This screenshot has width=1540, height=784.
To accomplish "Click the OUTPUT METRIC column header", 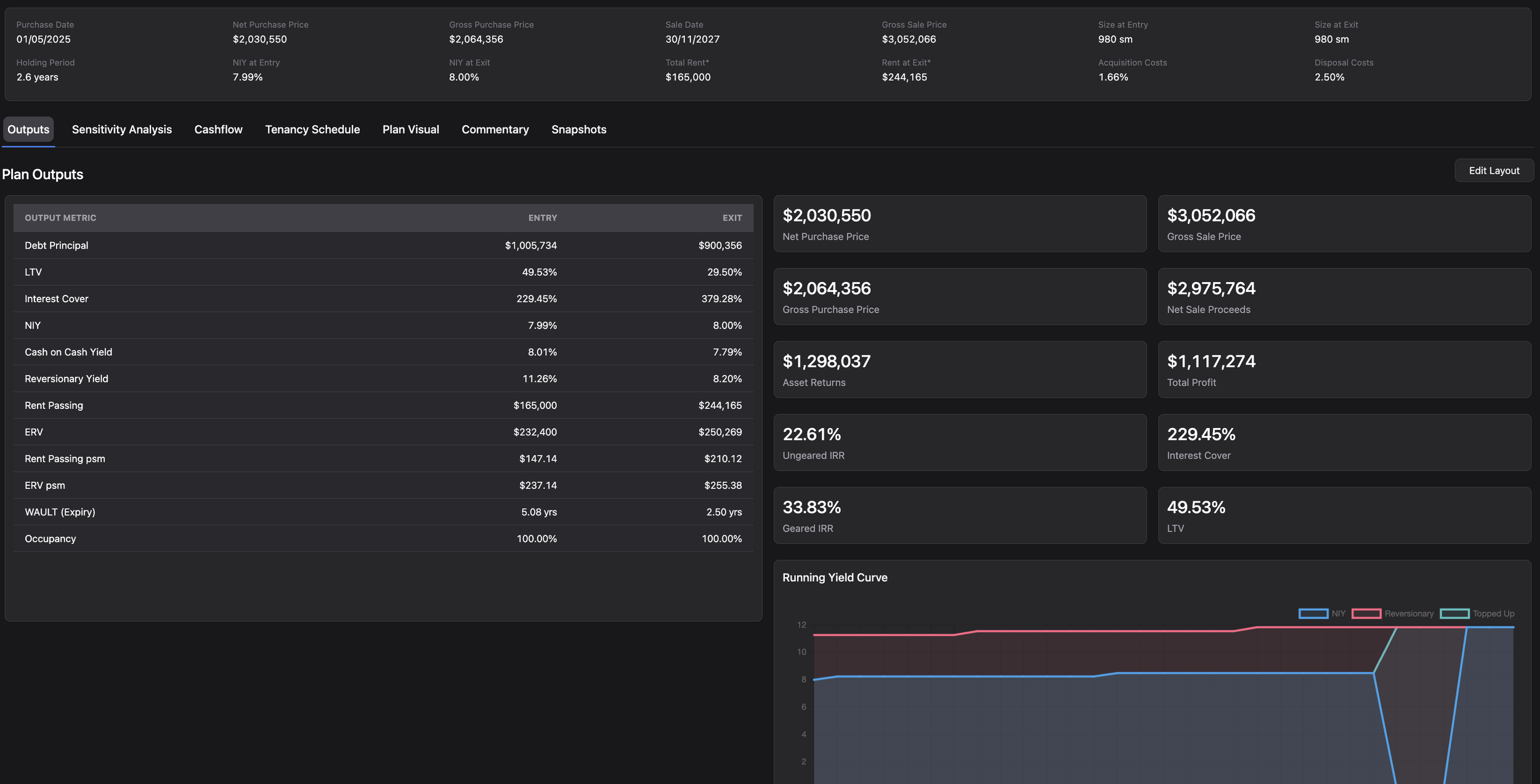I will click(60, 218).
